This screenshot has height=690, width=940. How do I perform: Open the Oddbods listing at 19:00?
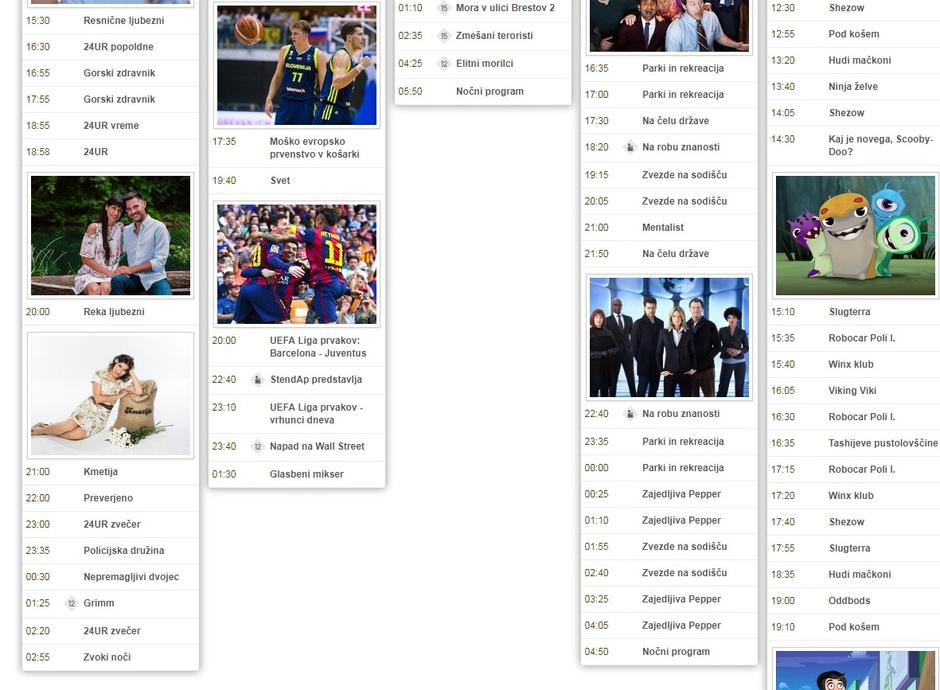[x=849, y=601]
